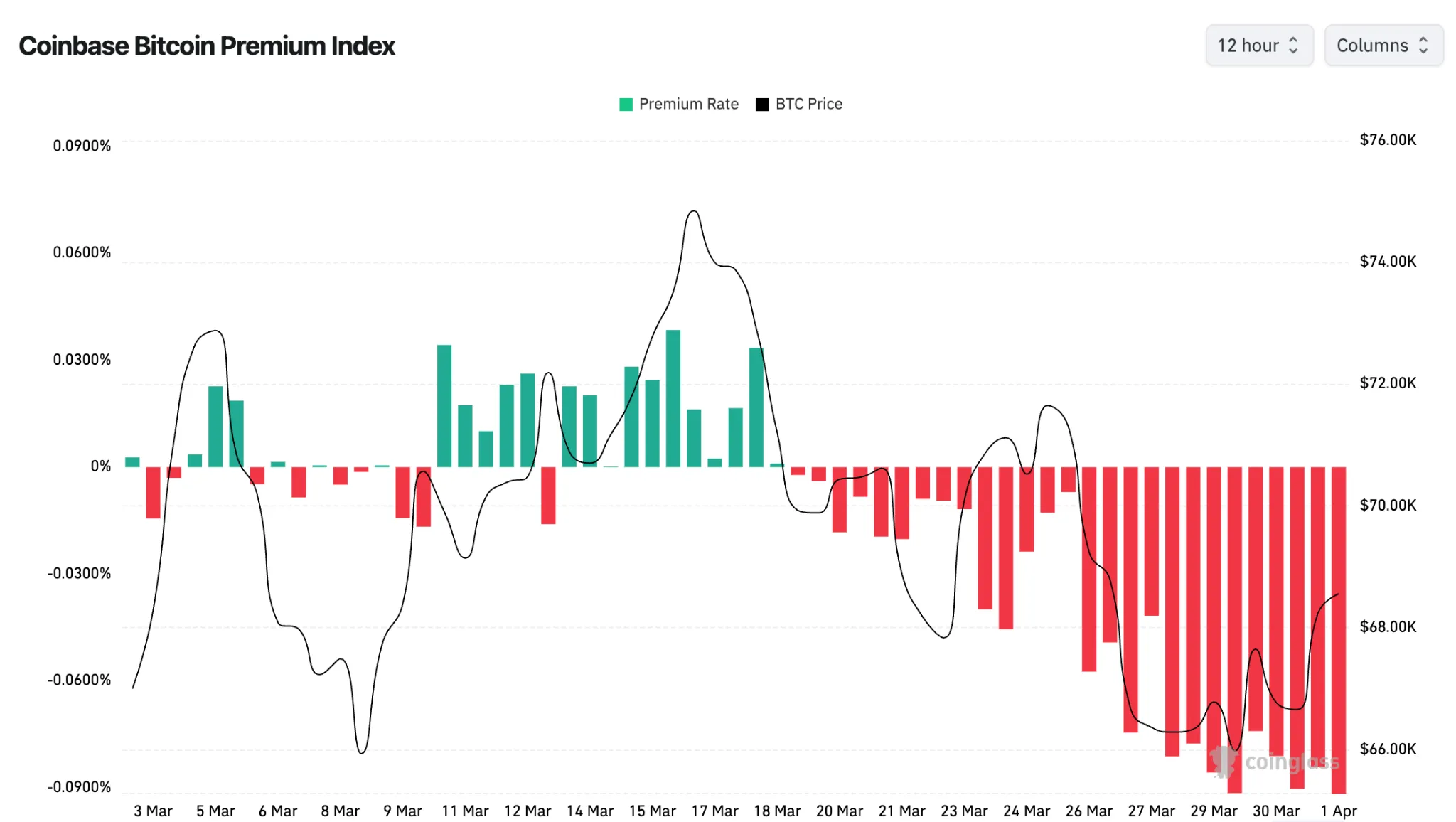Click the 3 Mar date axis label
This screenshot has width=1456, height=822.
click(x=152, y=810)
